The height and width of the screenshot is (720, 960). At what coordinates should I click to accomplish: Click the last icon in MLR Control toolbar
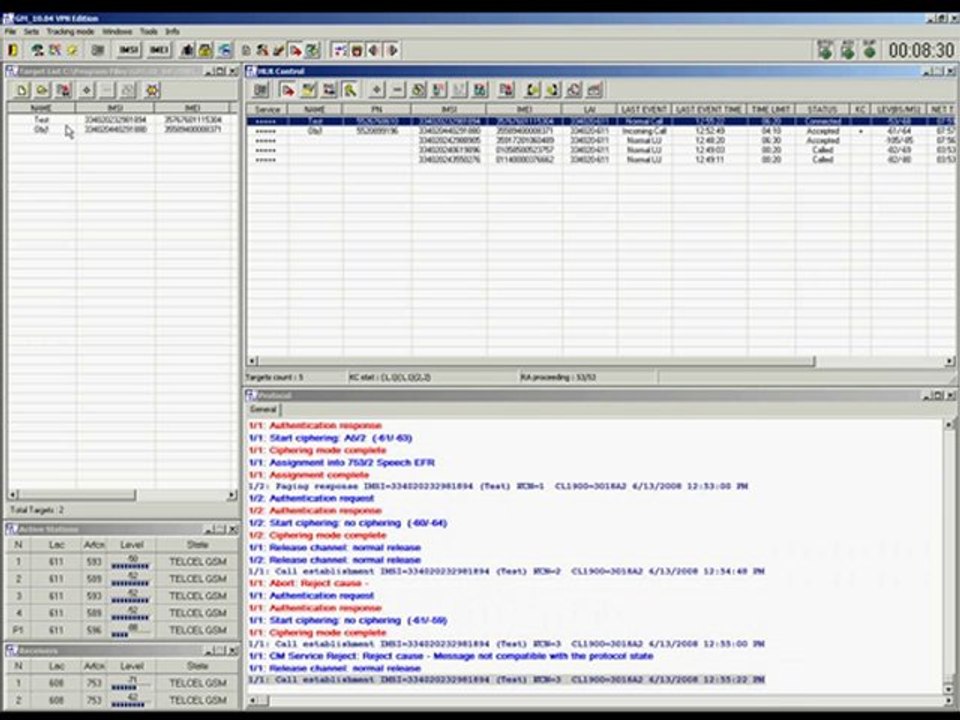pyautogui.click(x=594, y=90)
